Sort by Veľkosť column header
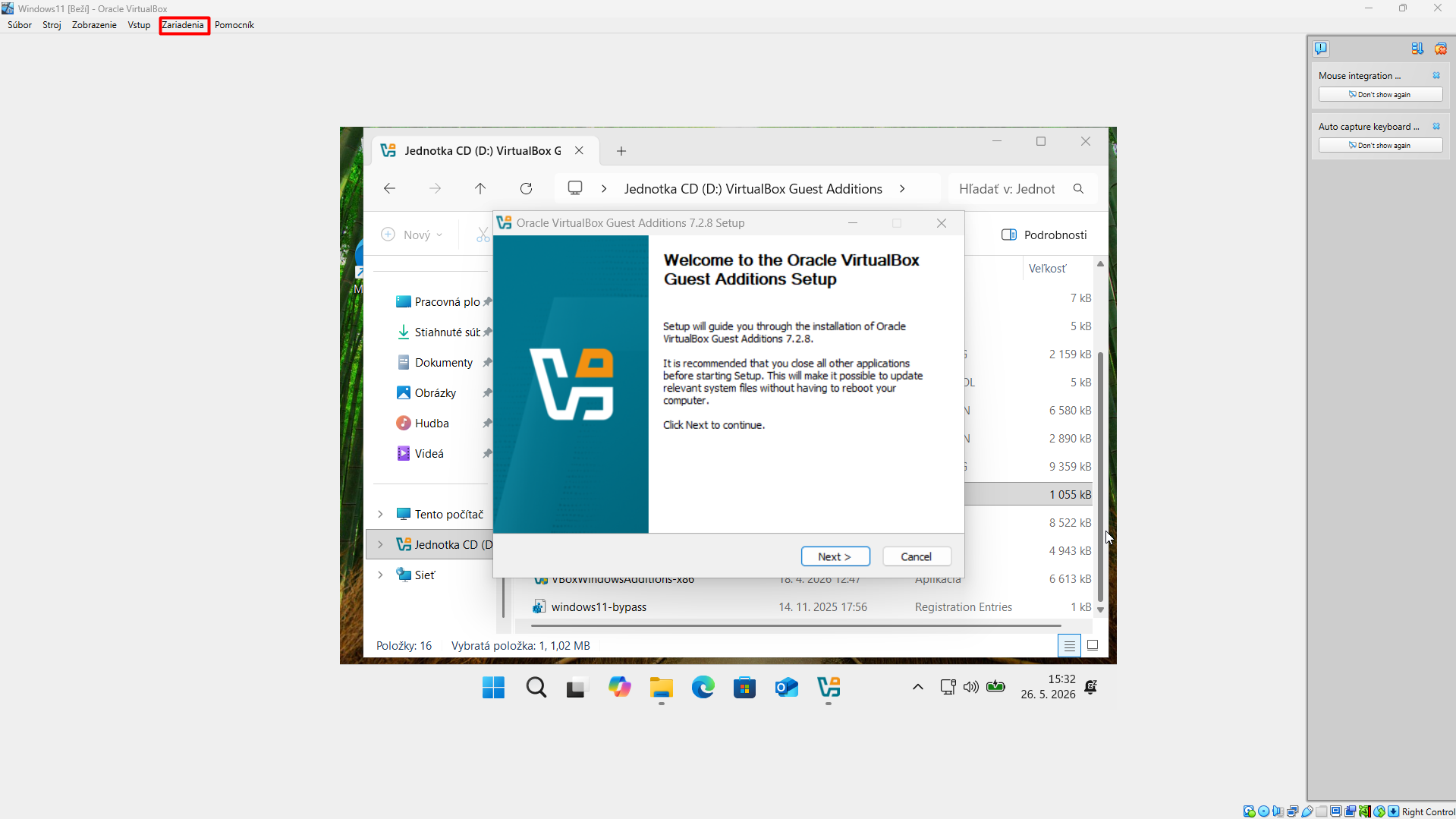 1047,269
